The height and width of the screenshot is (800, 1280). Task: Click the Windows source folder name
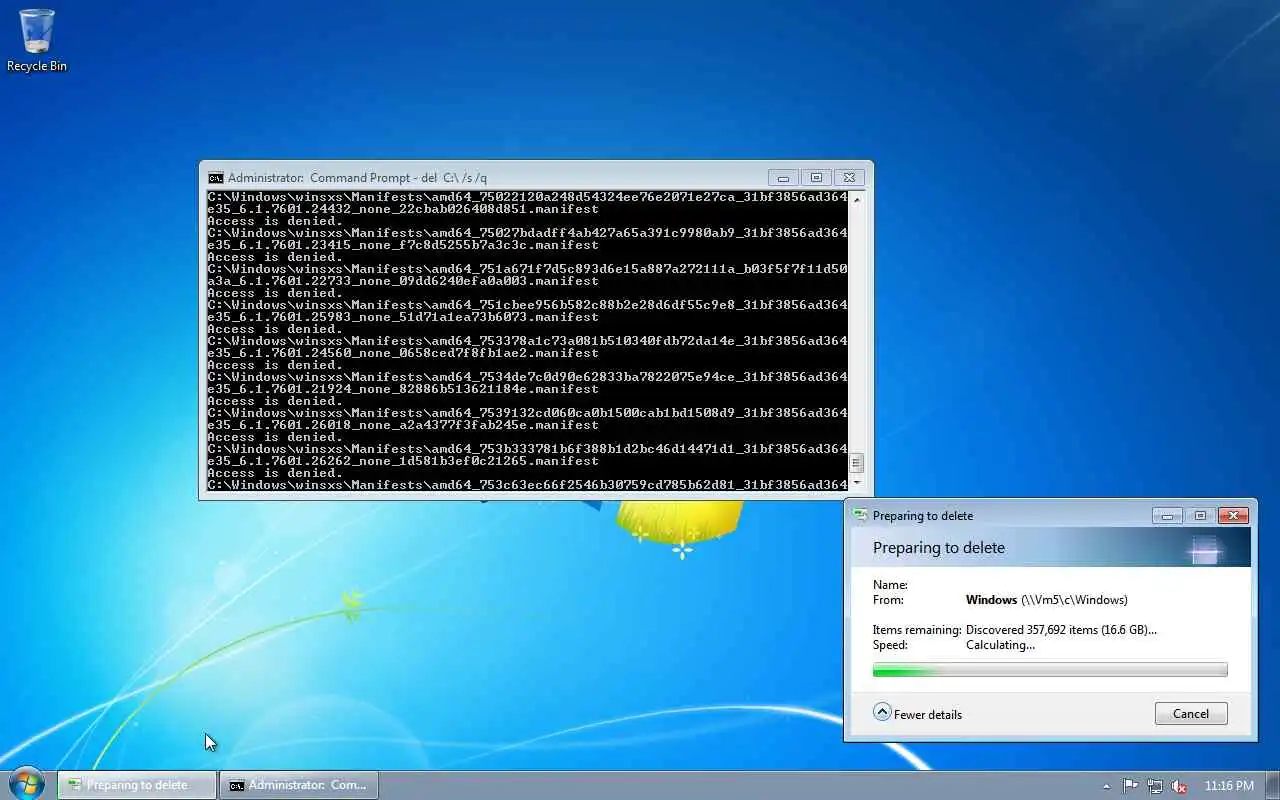[x=991, y=600]
